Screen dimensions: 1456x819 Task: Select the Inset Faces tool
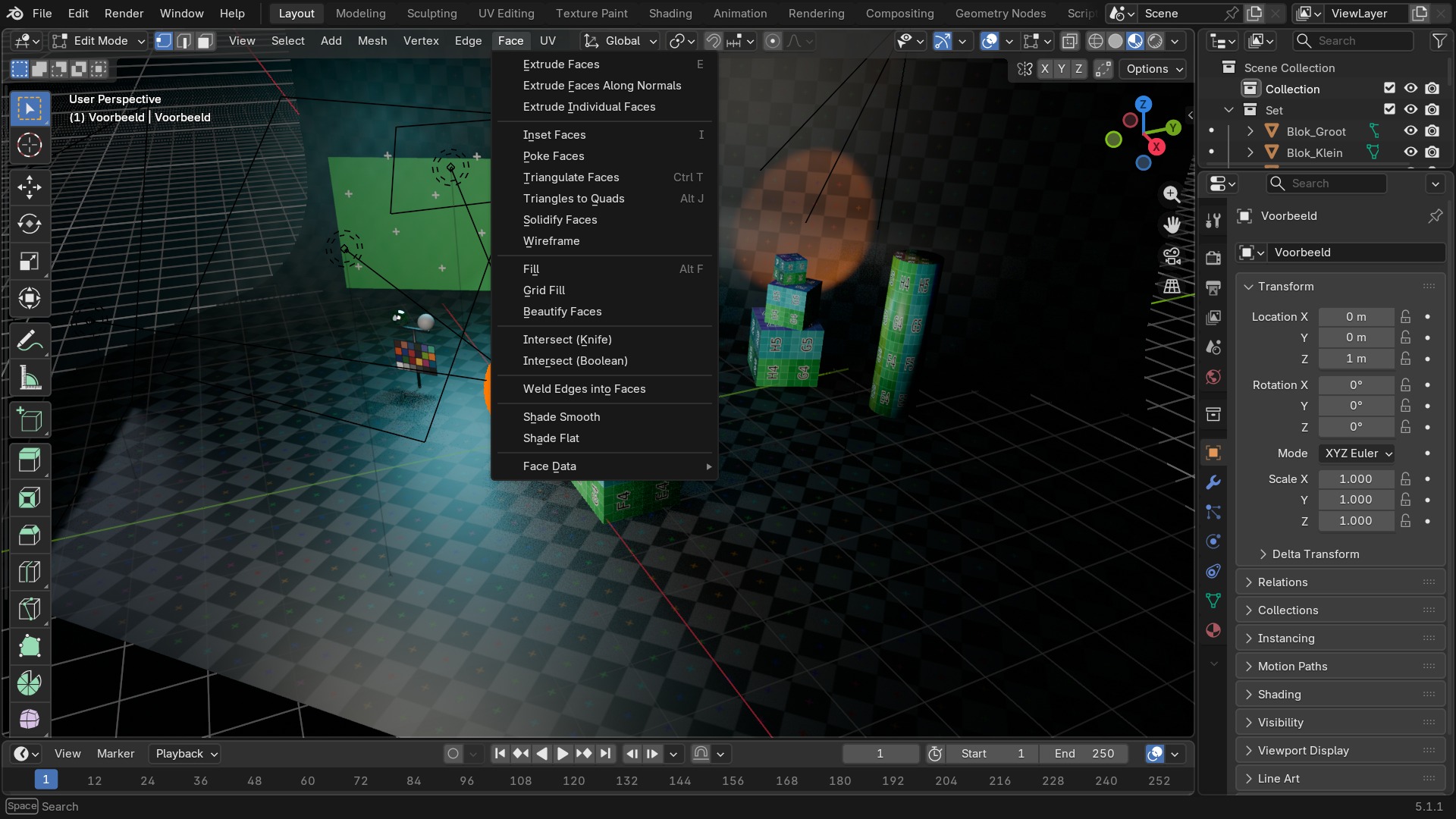(30, 498)
